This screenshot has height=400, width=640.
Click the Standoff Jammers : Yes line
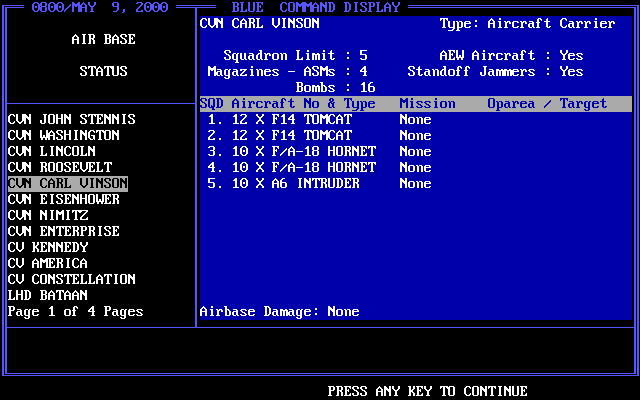coord(496,71)
